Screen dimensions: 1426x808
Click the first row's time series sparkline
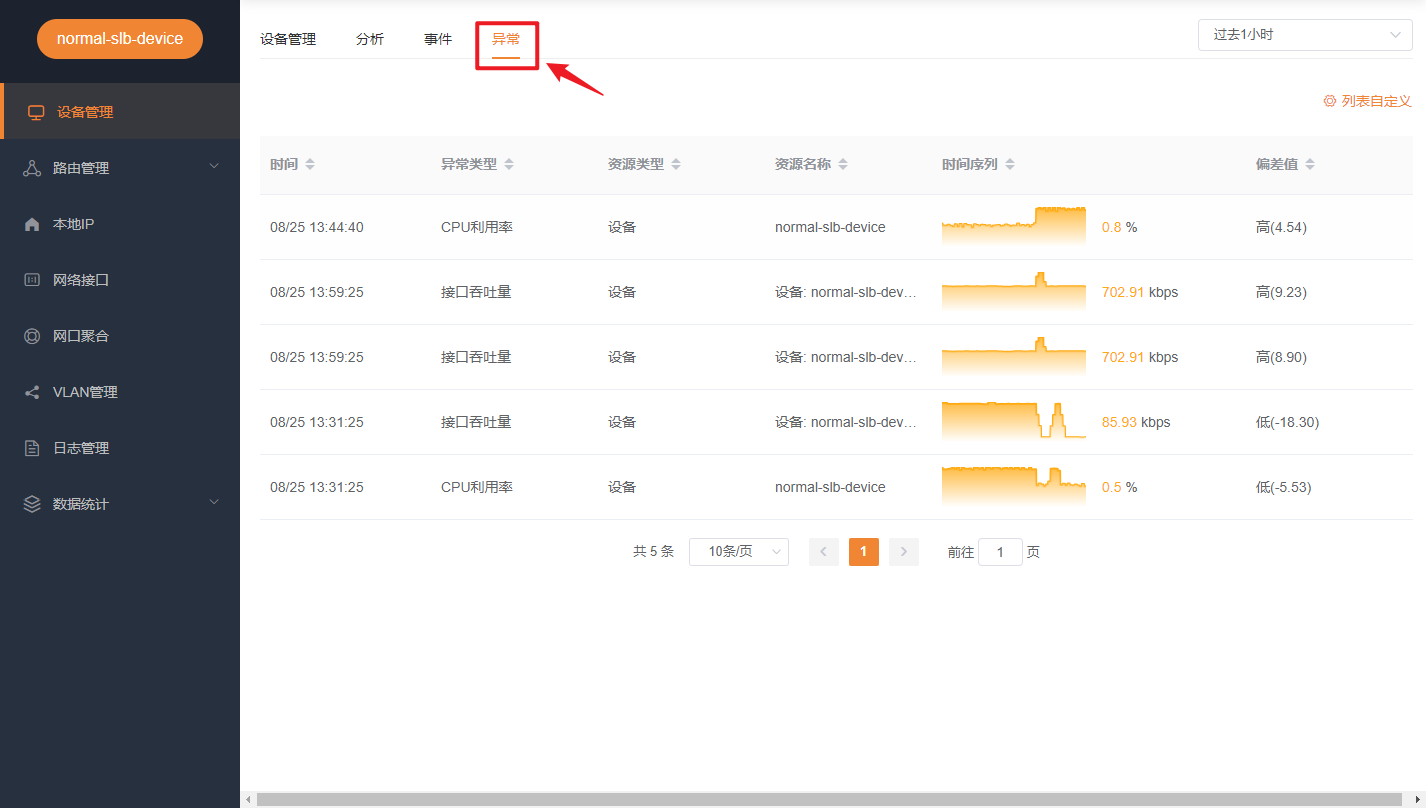pos(1013,227)
